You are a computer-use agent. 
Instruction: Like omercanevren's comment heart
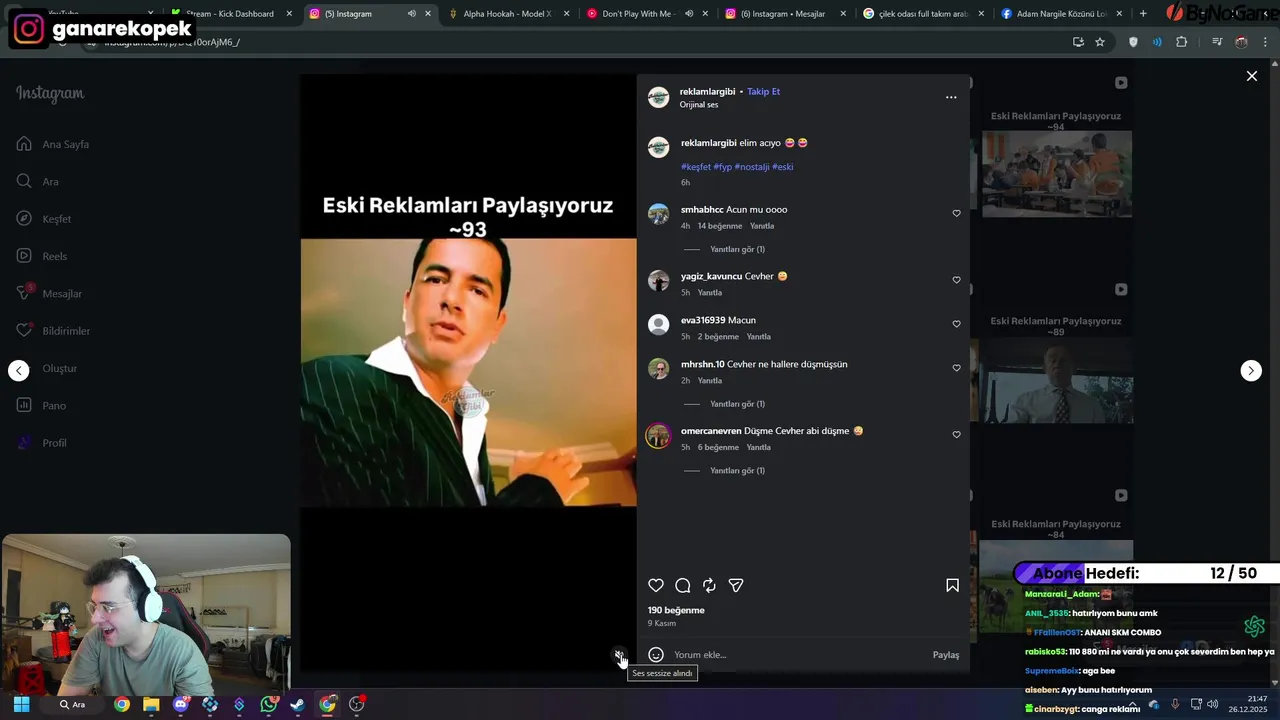coord(956,435)
